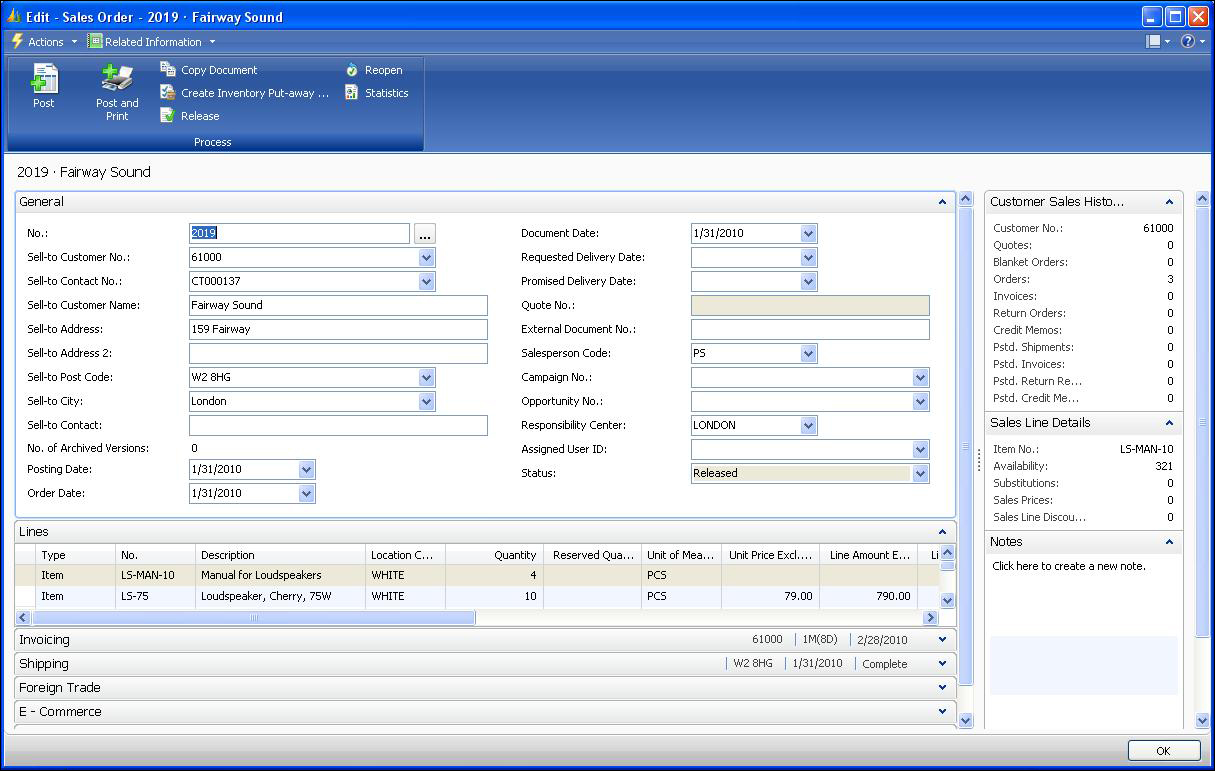Open order Statistics
1215x771 pixels.
tap(377, 93)
